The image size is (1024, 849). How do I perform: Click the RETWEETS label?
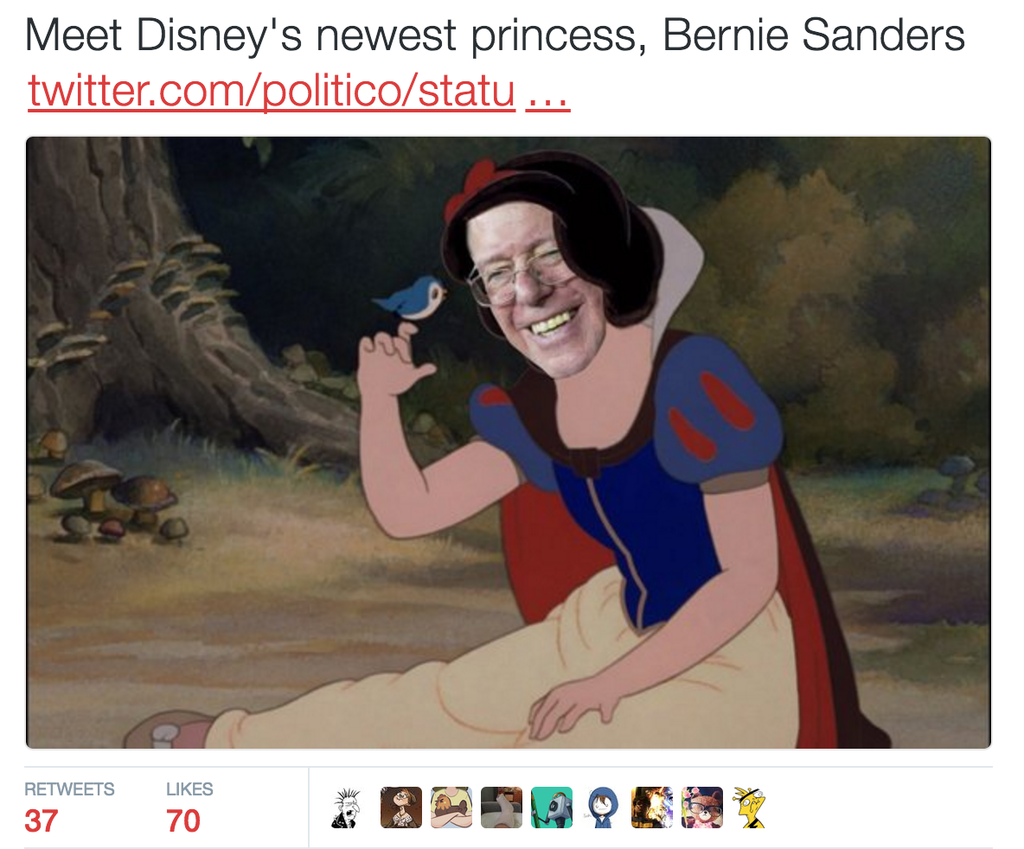click(x=69, y=789)
